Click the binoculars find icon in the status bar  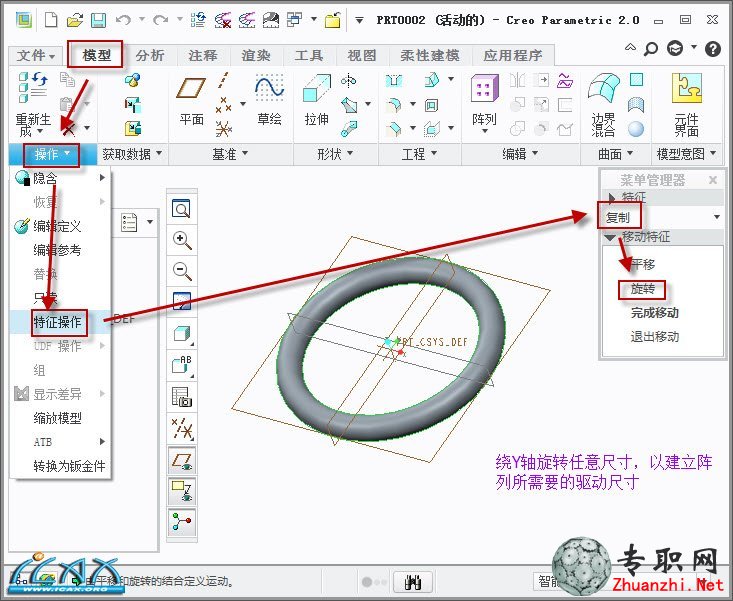(x=413, y=582)
